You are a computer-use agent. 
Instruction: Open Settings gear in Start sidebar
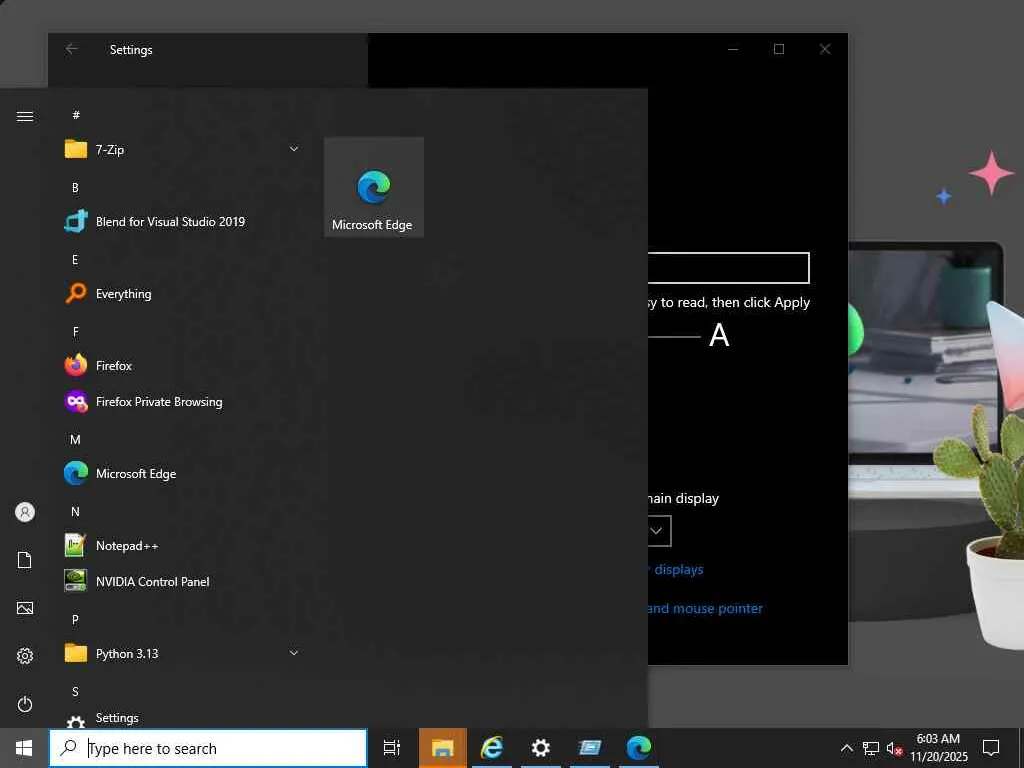25,656
